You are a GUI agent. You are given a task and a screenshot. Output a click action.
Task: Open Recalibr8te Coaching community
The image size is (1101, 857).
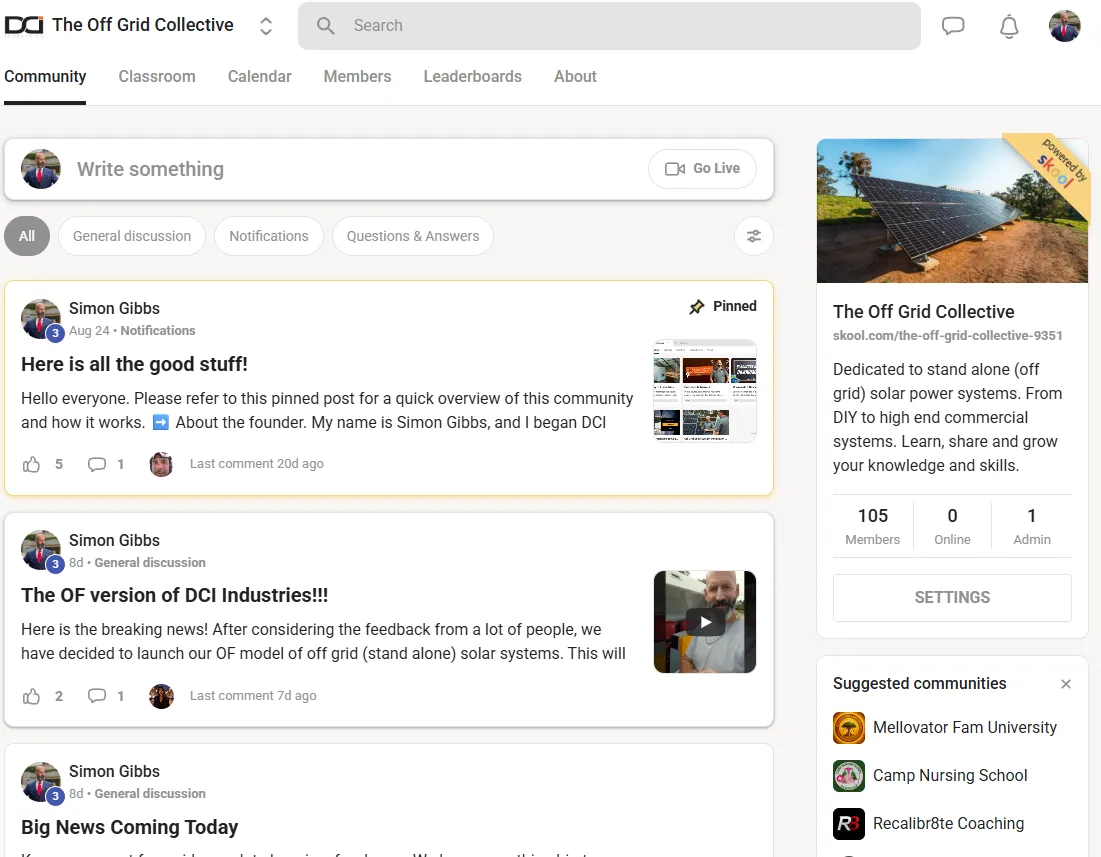pos(949,823)
